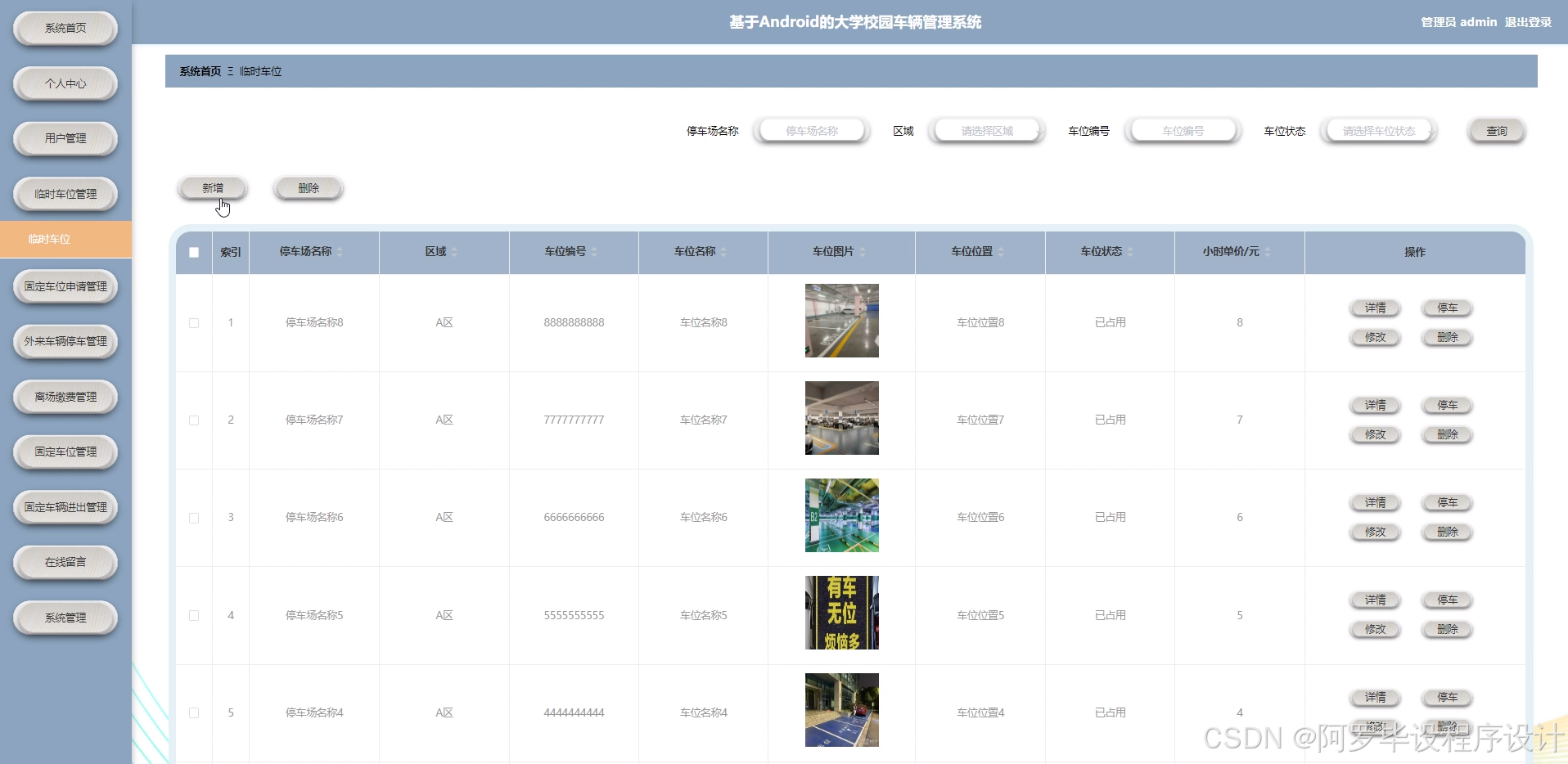Click the 新增 button
The image size is (1568, 764).
click(212, 187)
